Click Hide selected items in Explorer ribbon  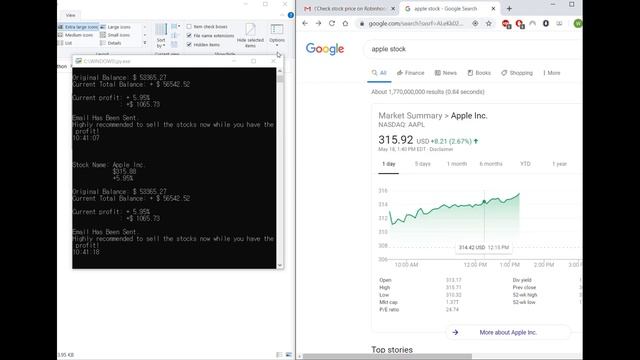point(250,36)
